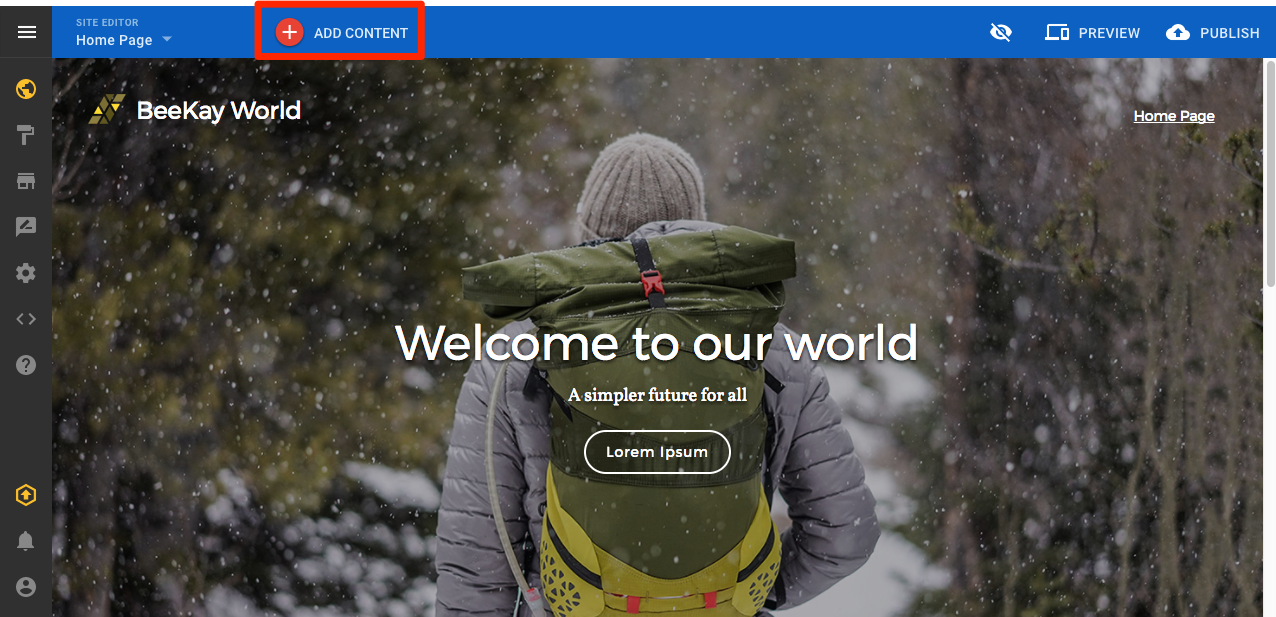
Task: Open the paint roller theme tool
Action: 26,136
